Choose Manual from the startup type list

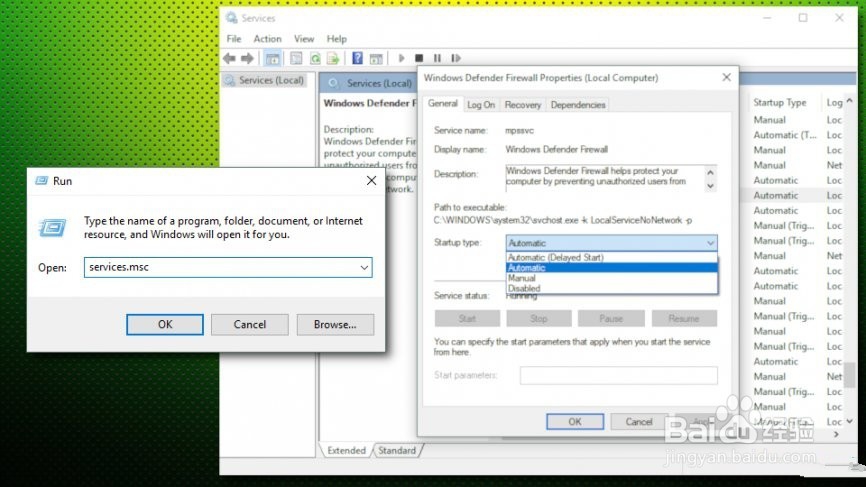611,278
